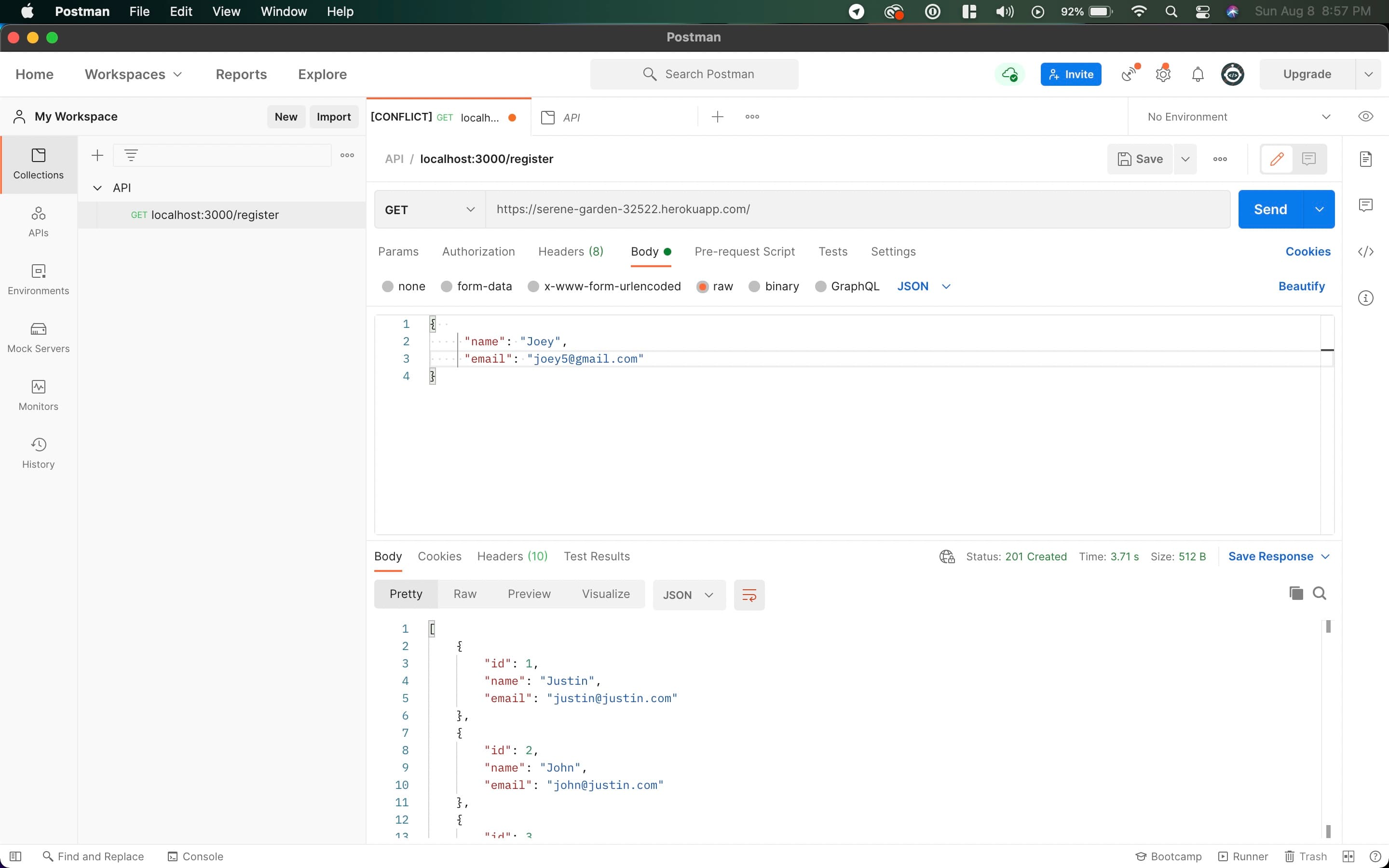Image resolution: width=1389 pixels, height=868 pixels.
Task: Open the Mock Servers sidebar panel
Action: tap(39, 337)
